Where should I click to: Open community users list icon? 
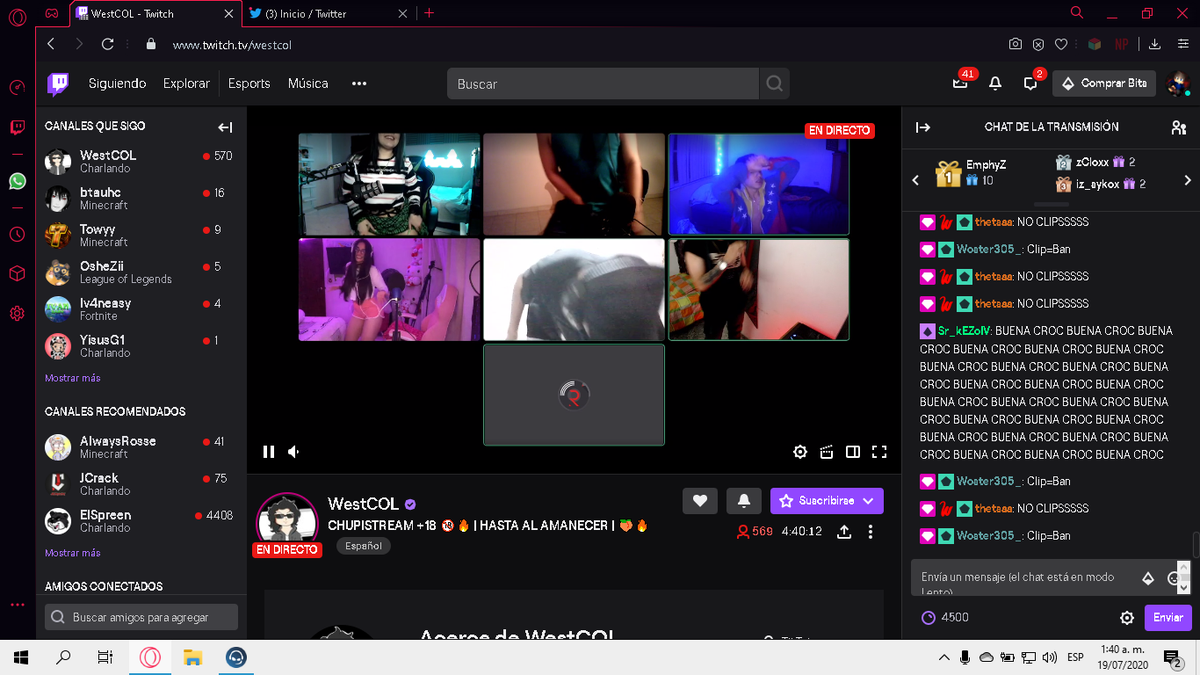coord(1178,127)
